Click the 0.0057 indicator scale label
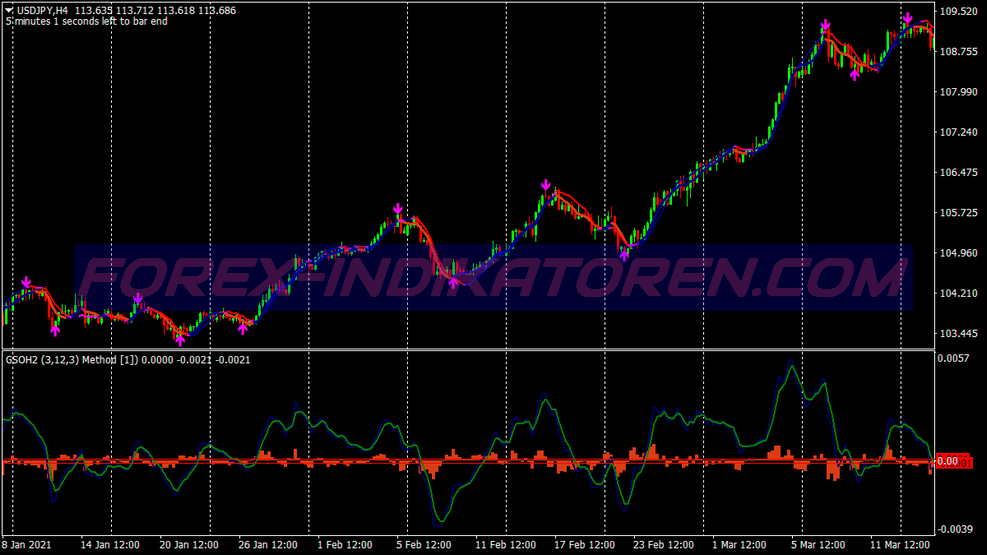This screenshot has width=987, height=555. 956,358
